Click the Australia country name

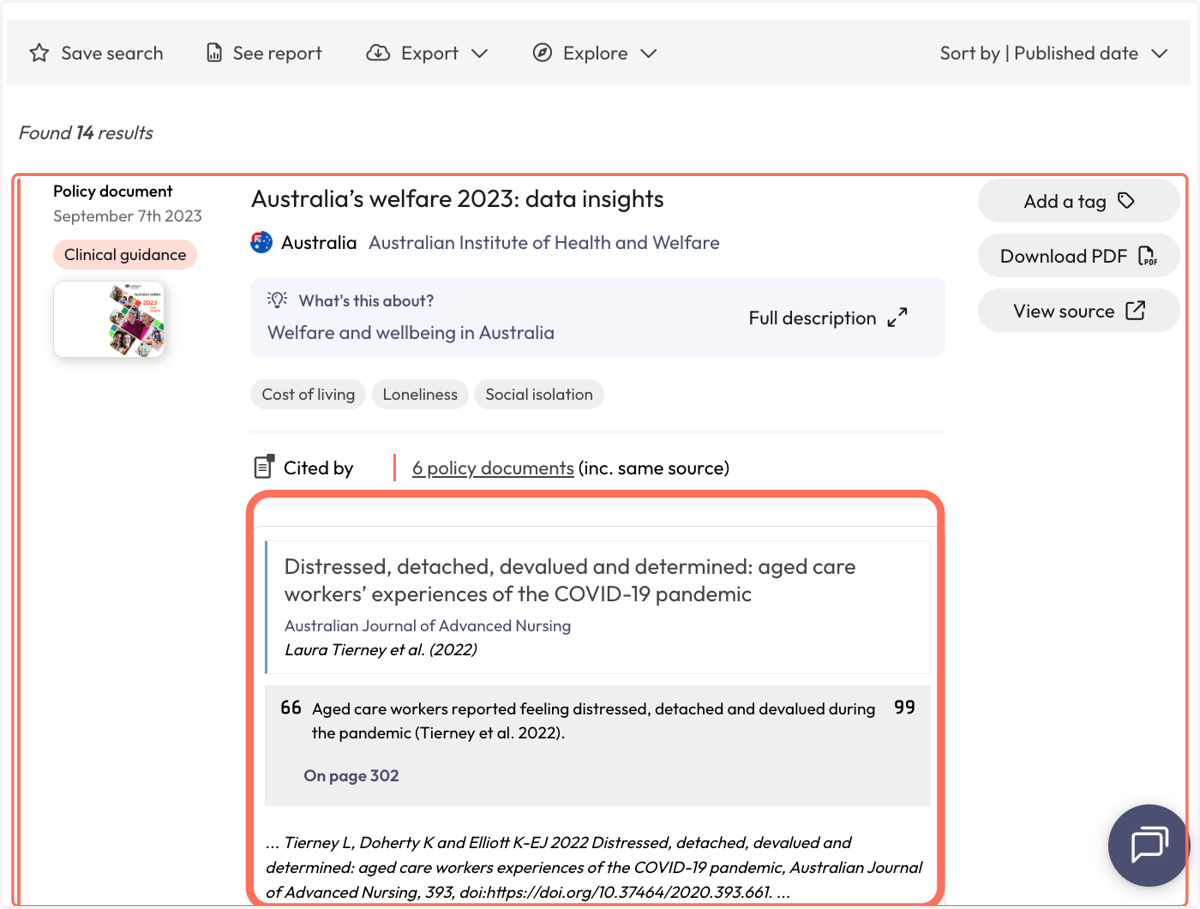(x=319, y=242)
